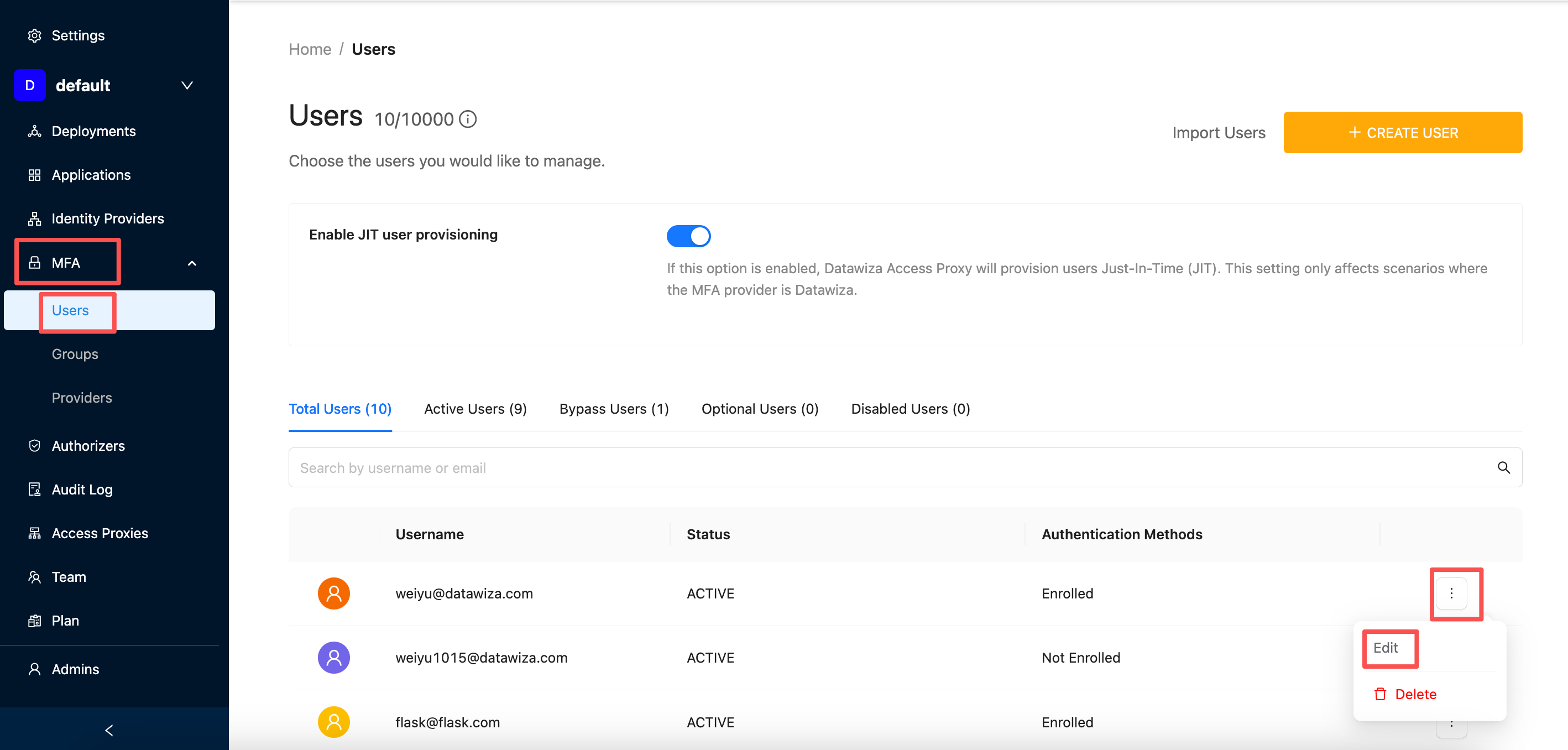Open the default workspace dropdown
1568x750 pixels.
[x=187, y=85]
